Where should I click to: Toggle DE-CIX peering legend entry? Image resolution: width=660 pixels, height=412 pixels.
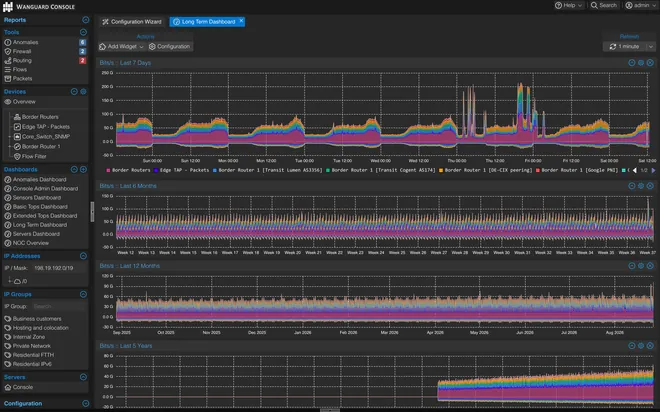pyautogui.click(x=485, y=170)
